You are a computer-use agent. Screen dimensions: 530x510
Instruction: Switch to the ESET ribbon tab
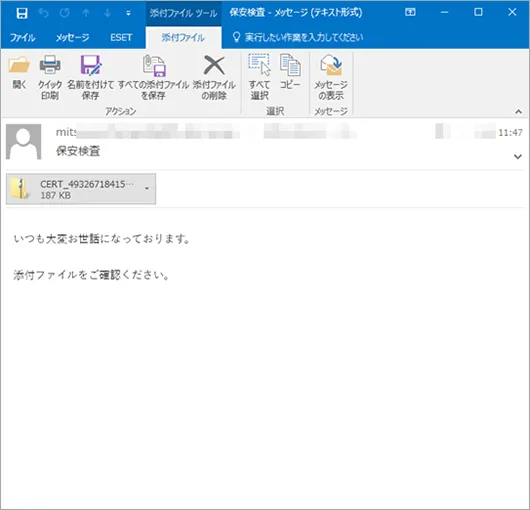(121, 38)
